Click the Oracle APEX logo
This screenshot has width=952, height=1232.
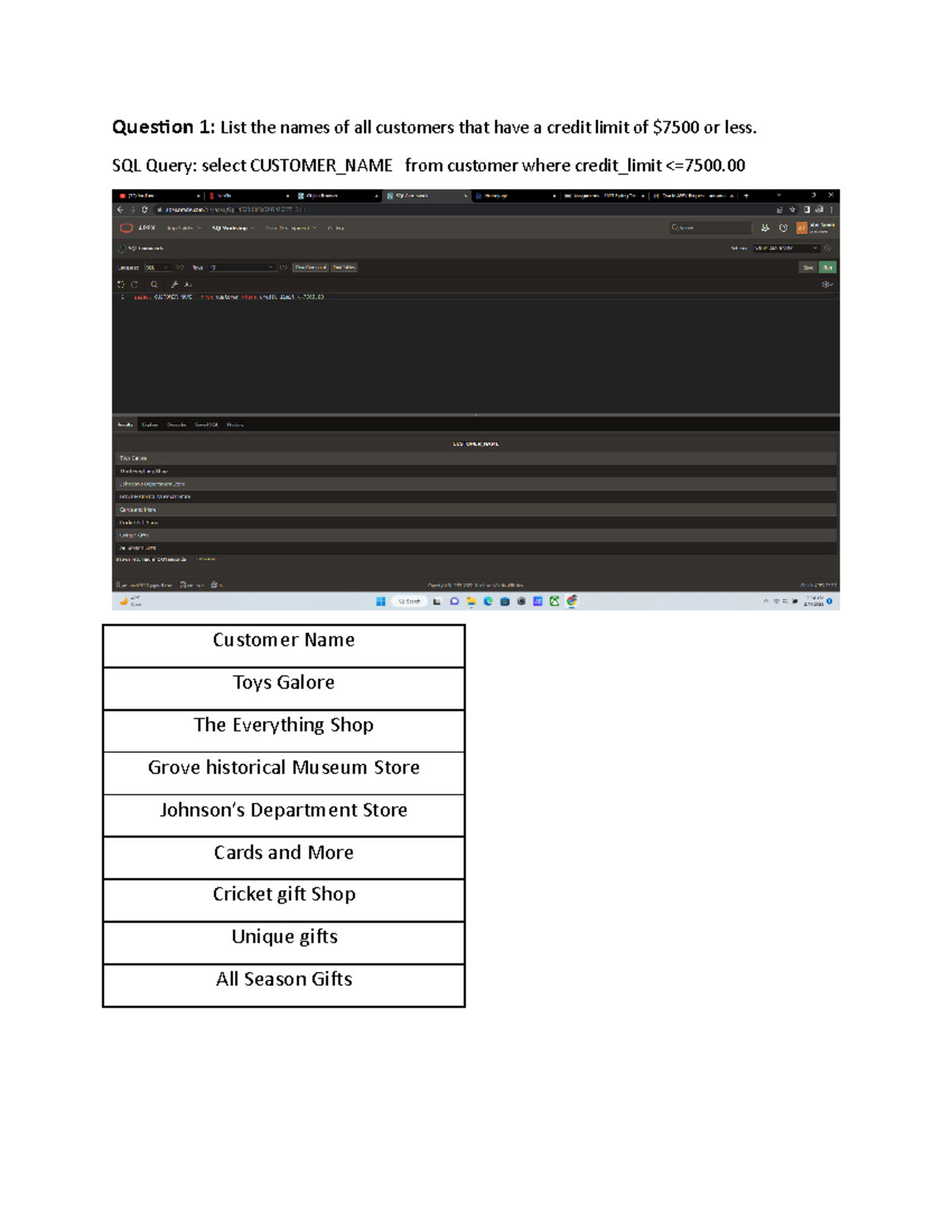[128, 226]
